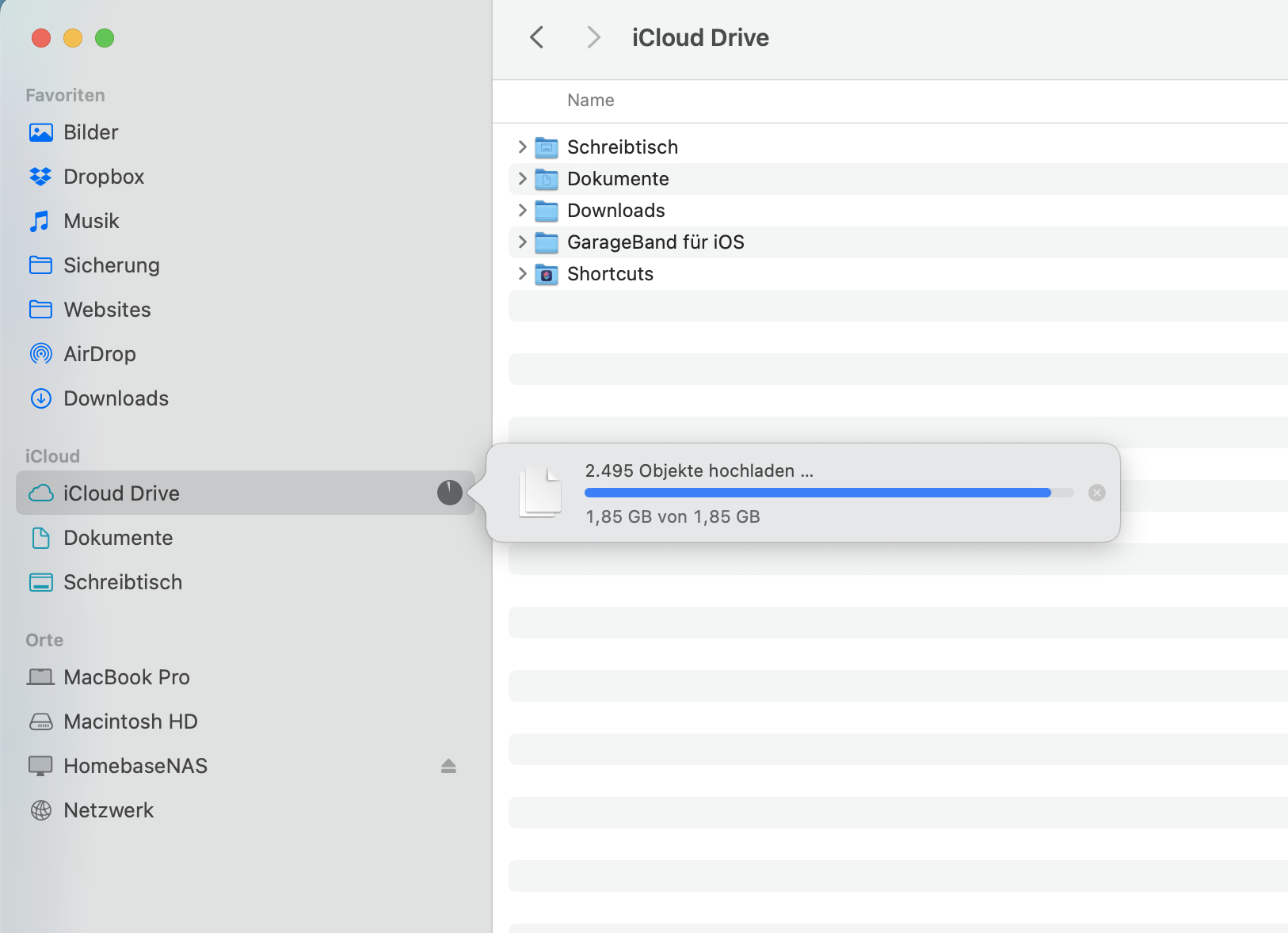Expand the Dokumente folder row
The width and height of the screenshot is (1288, 933).
(522, 179)
